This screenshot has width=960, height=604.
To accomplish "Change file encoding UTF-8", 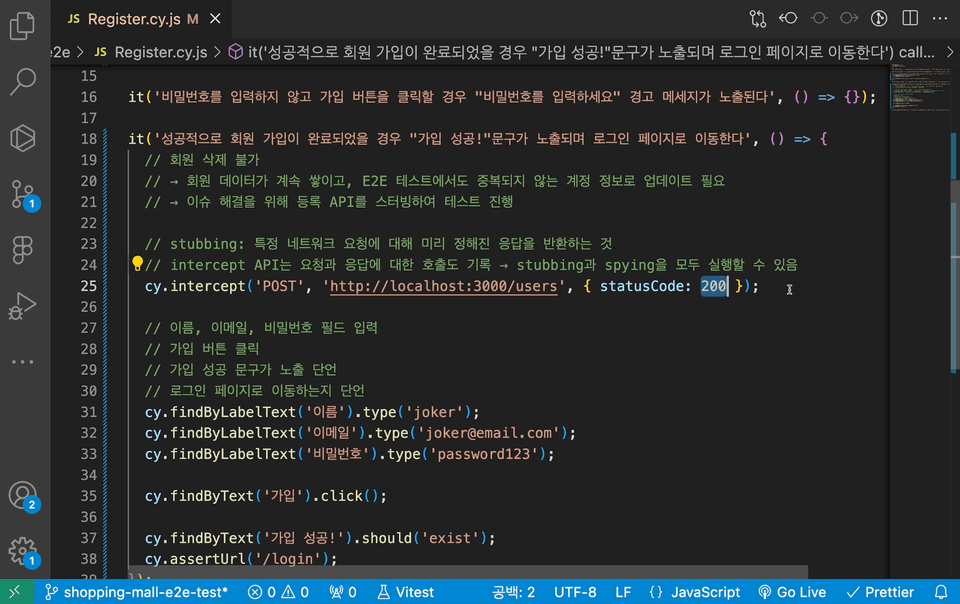I will [575, 592].
